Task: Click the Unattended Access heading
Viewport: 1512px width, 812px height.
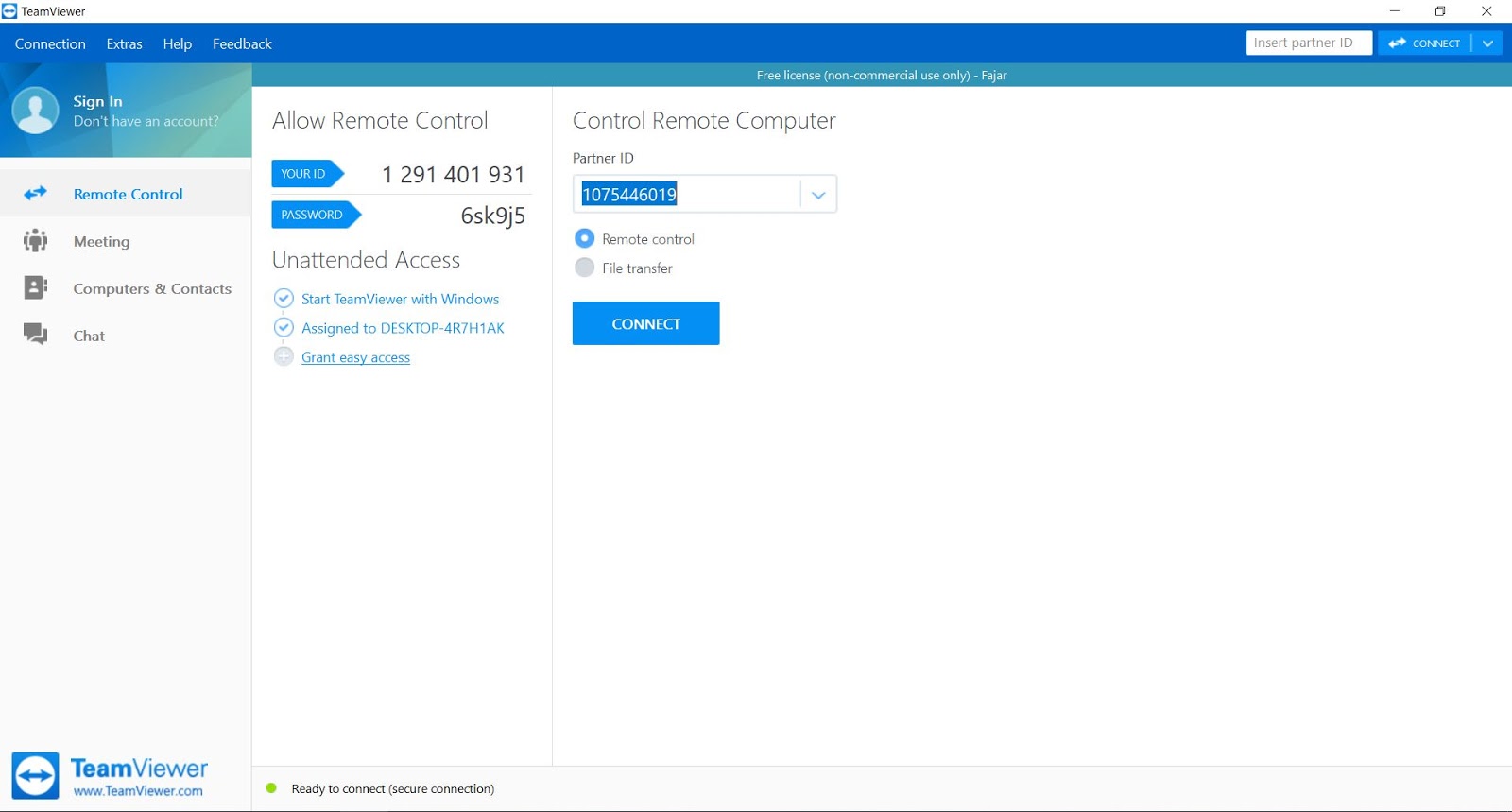Action: pyautogui.click(x=366, y=260)
